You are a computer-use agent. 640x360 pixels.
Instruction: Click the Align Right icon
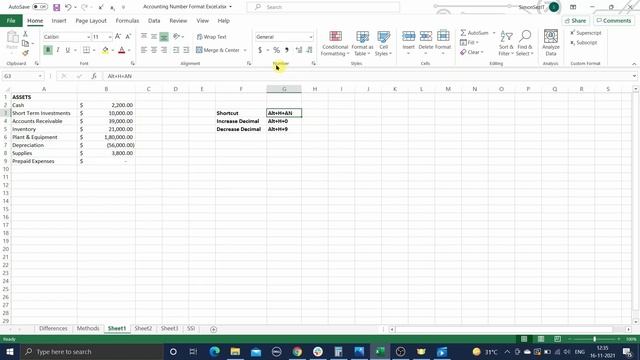coord(164,50)
